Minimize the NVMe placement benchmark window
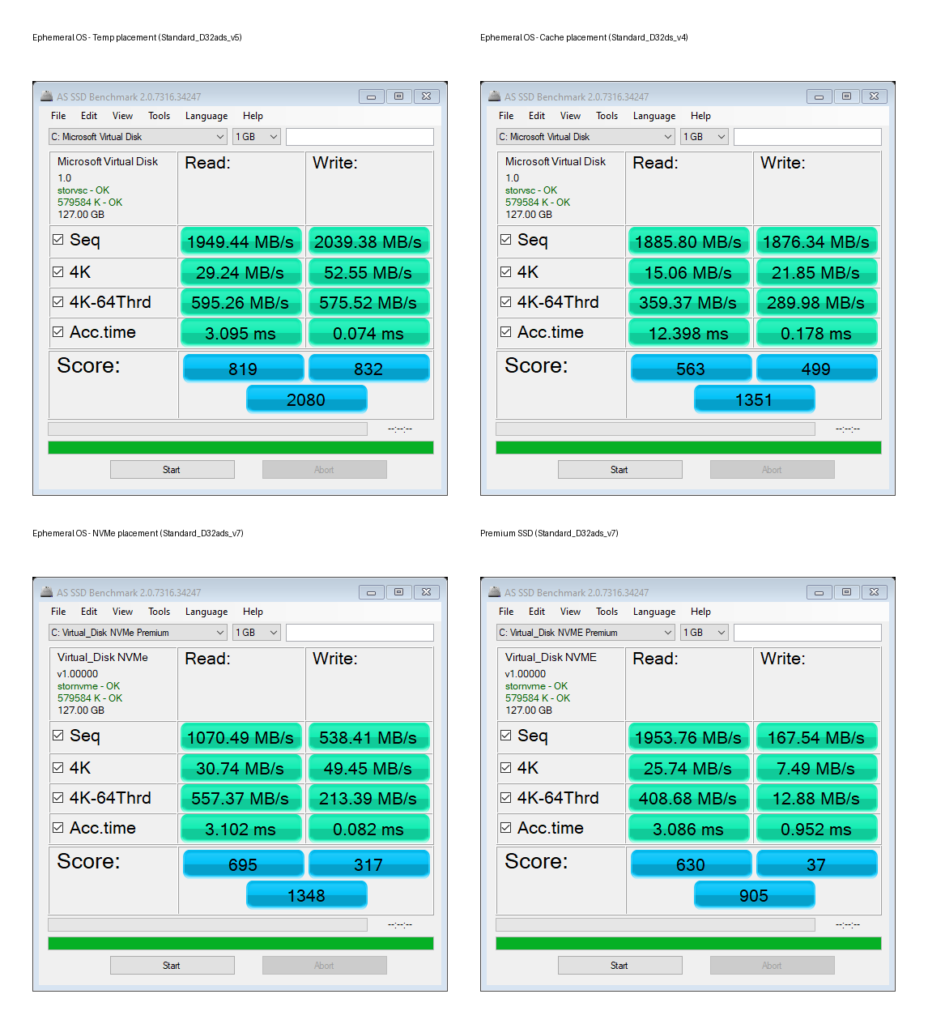 [x=370, y=593]
